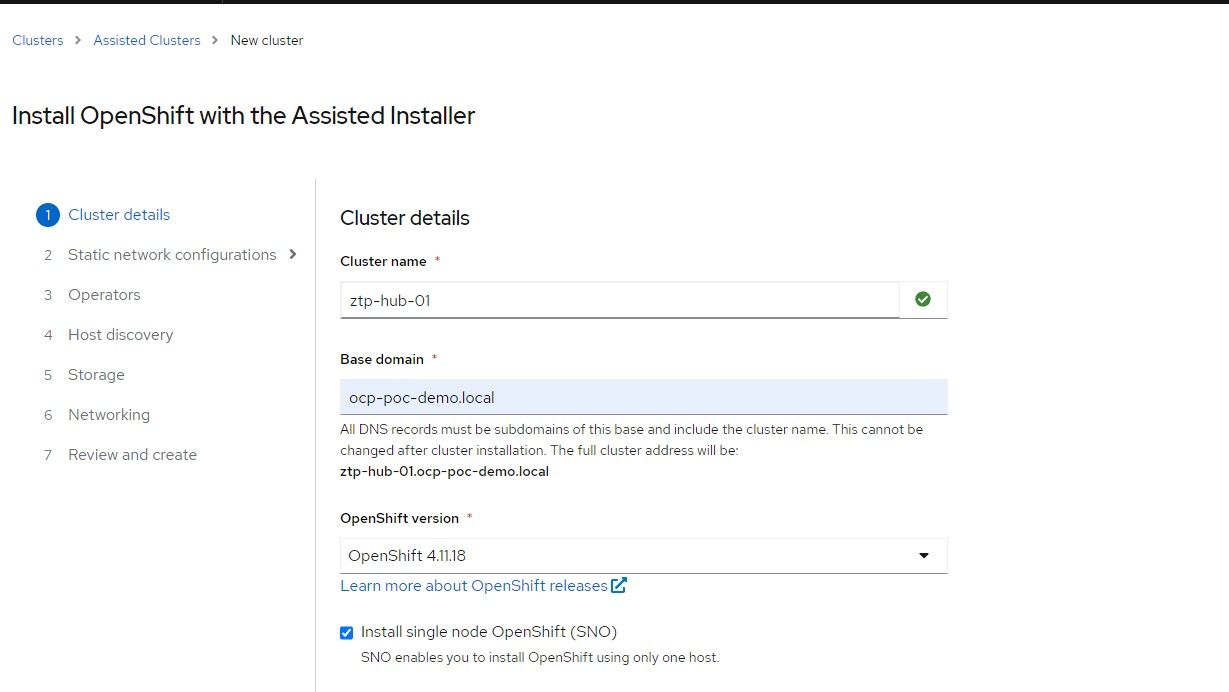
Task: Click the Cluster name input field
Action: tap(619, 299)
